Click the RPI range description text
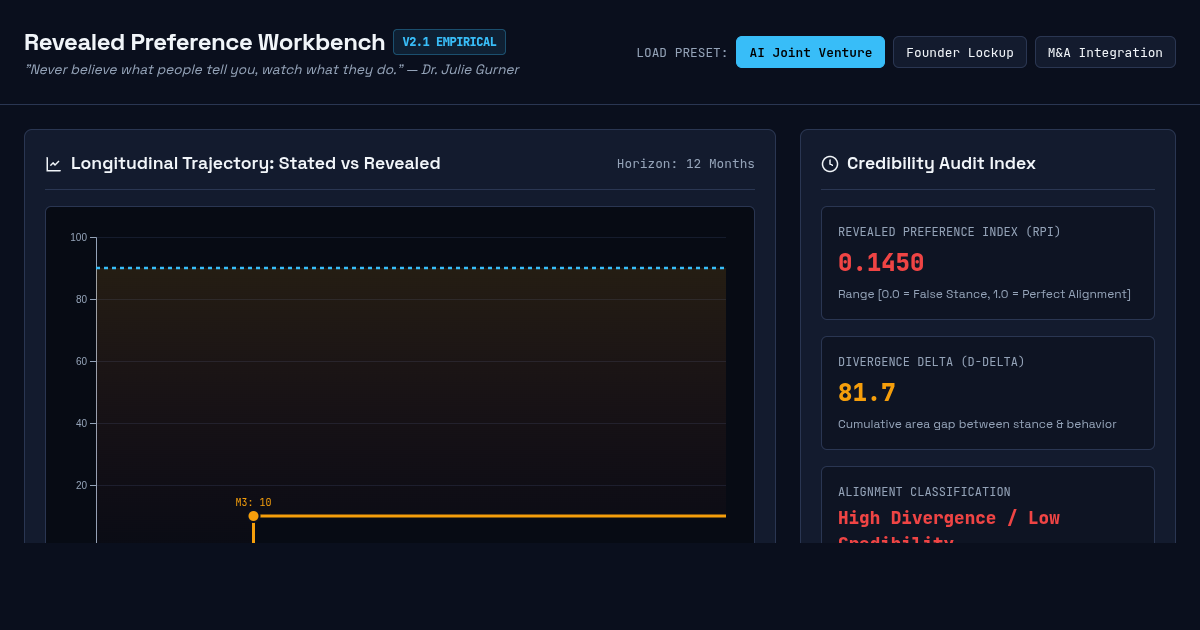The width and height of the screenshot is (1200, 630). [984, 294]
